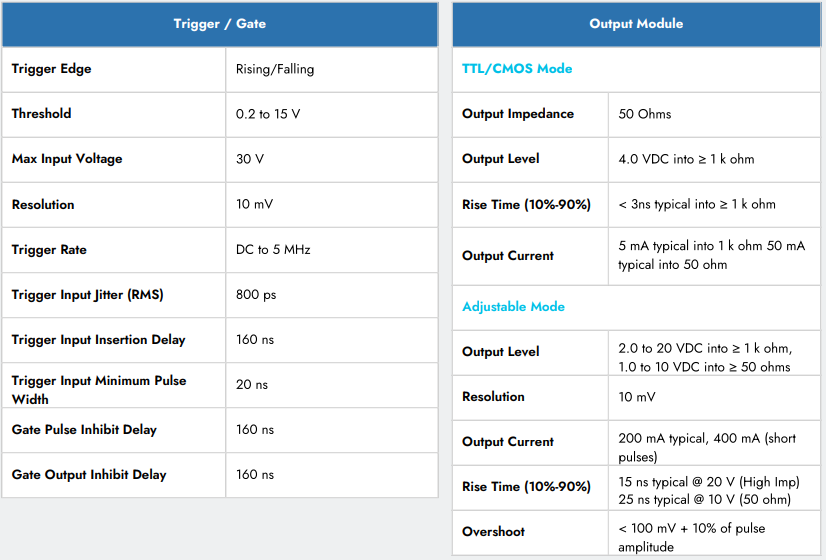The height and width of the screenshot is (560, 826).
Task: Select the 4.0 VDC output level value
Action: pos(686,159)
